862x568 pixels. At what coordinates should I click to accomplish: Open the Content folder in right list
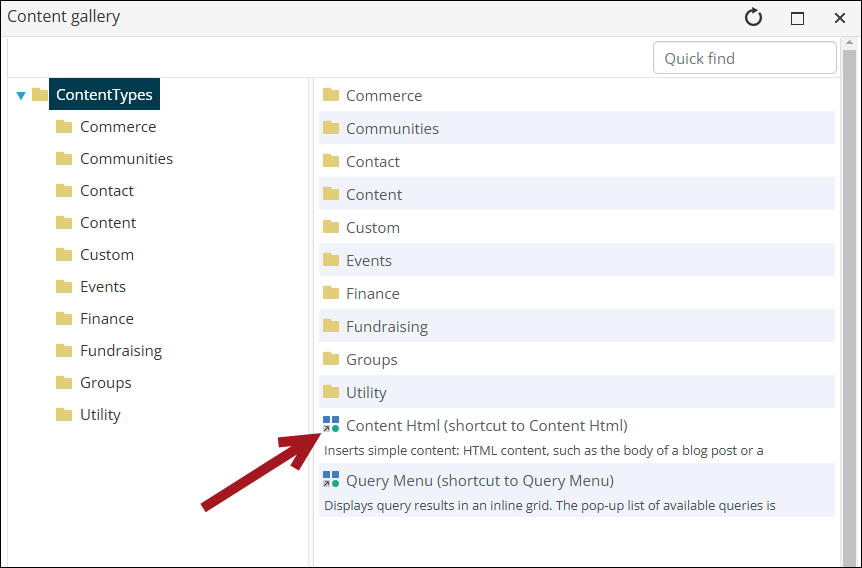[374, 194]
